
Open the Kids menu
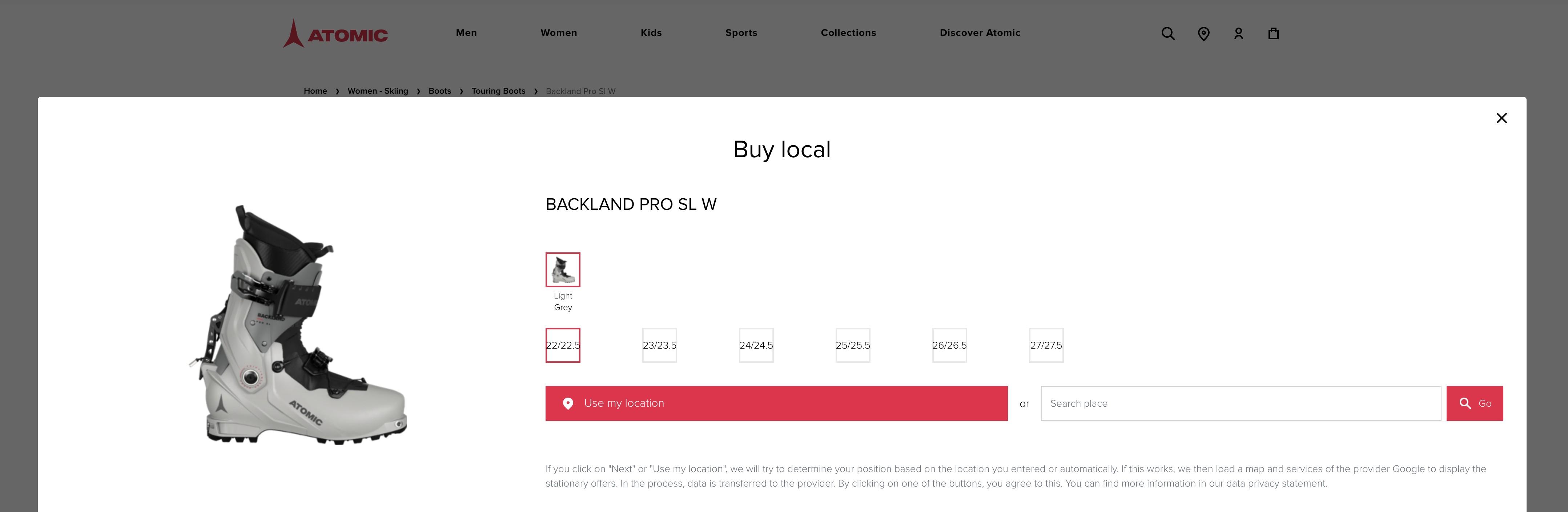pyautogui.click(x=651, y=33)
